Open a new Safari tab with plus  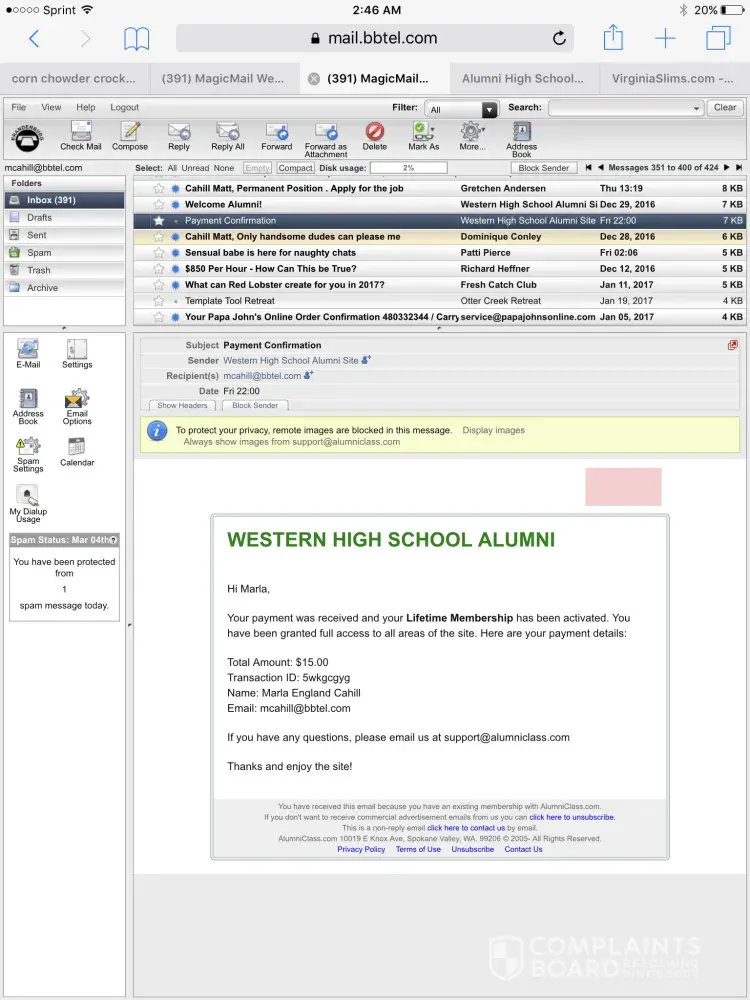tap(665, 38)
